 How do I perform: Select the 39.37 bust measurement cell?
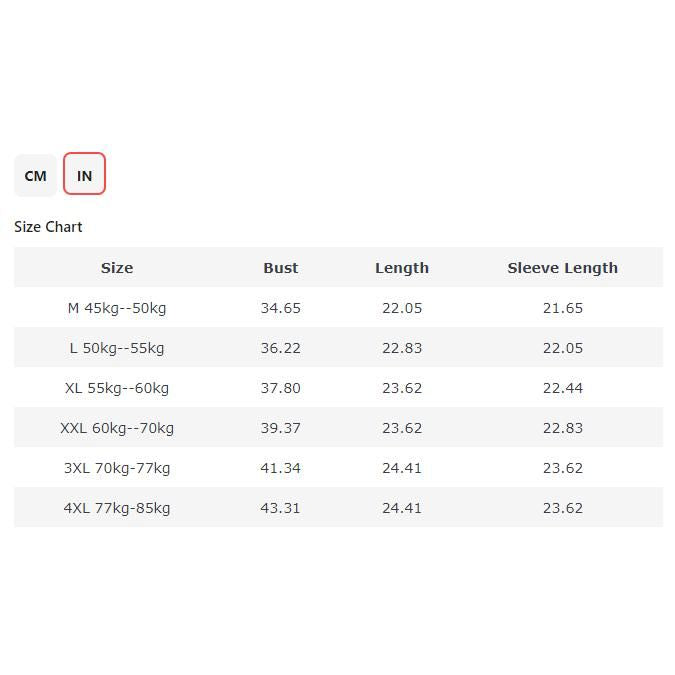[x=281, y=428]
